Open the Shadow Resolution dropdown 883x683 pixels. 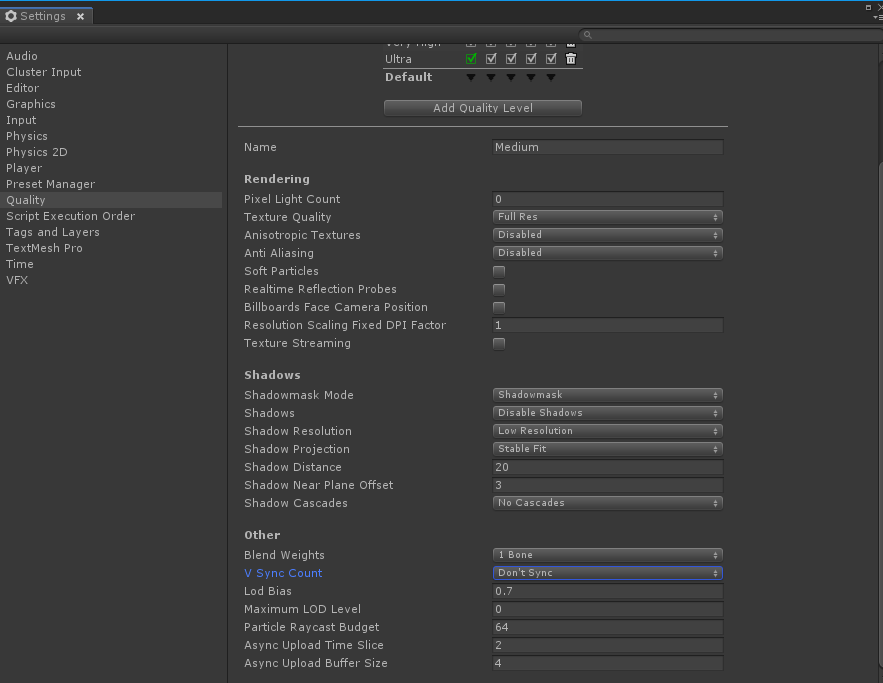[608, 431]
